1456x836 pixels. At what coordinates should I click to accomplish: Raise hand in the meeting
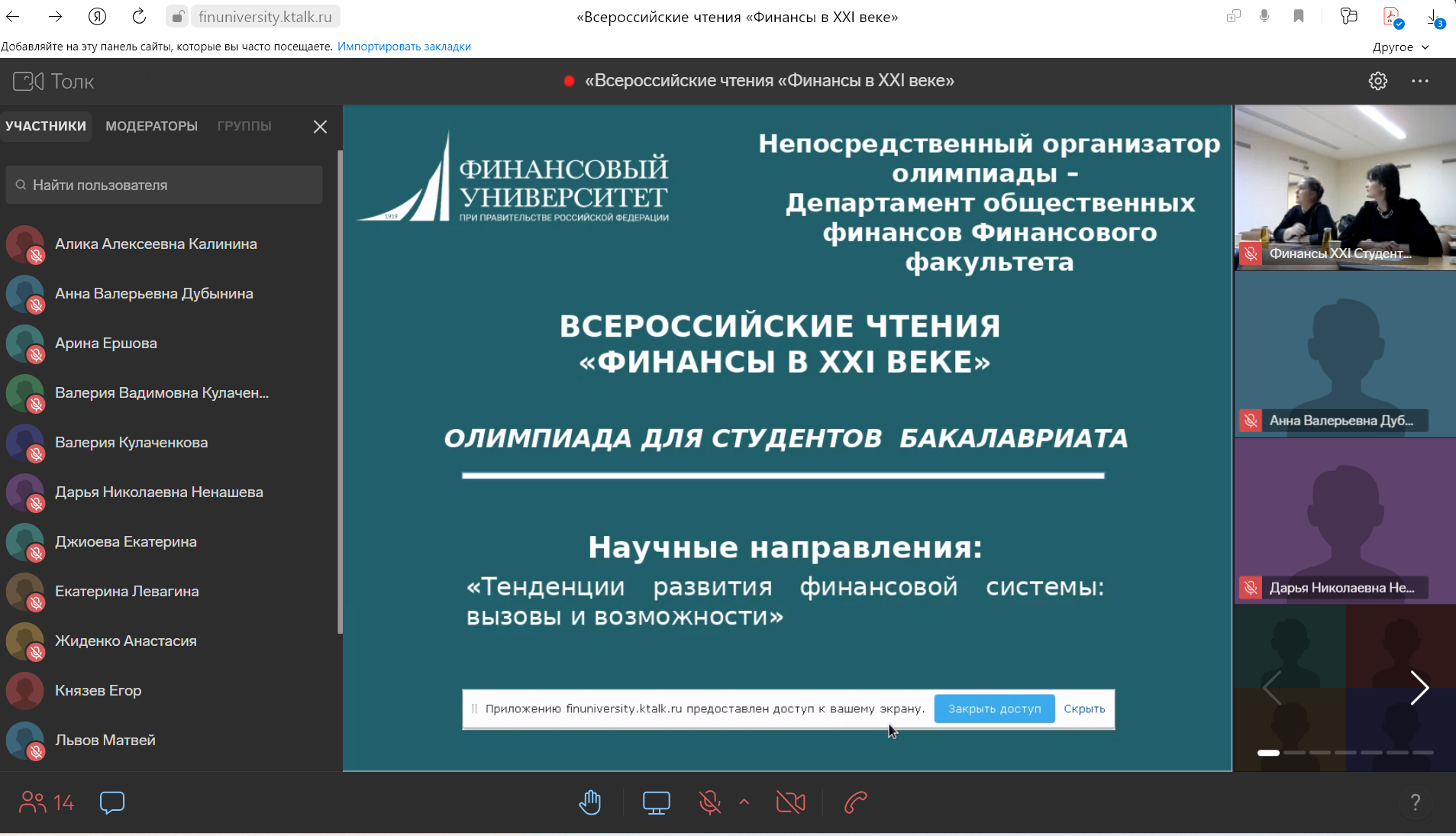(590, 802)
